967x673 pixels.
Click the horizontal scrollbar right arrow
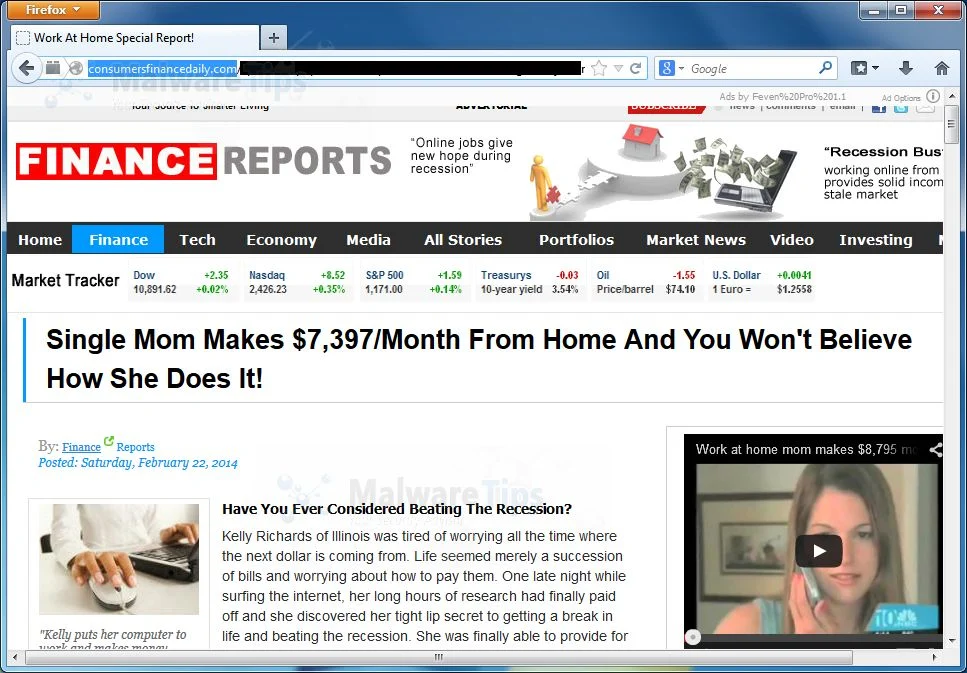[x=935, y=658]
